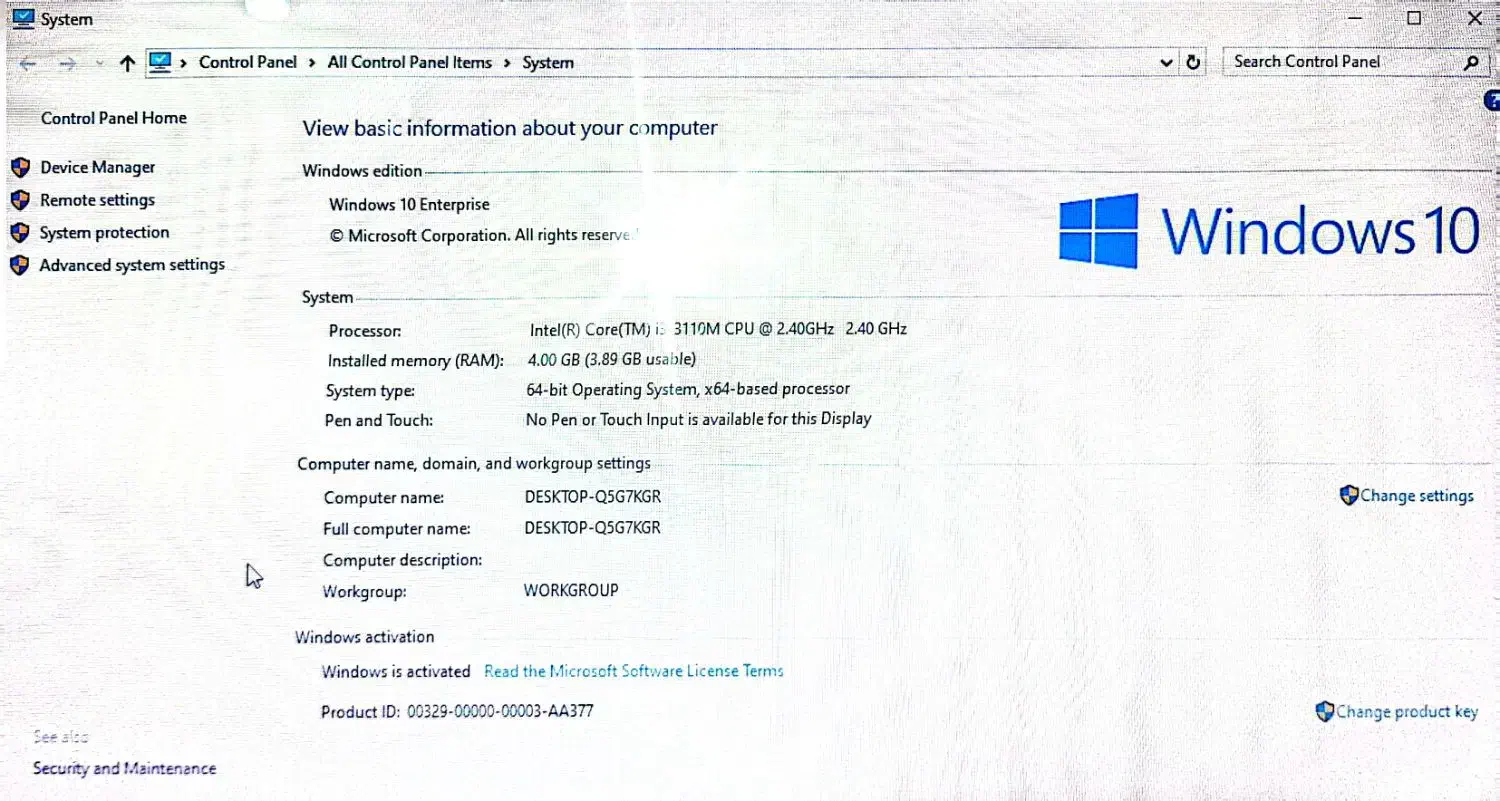Click the Computer name value 'DESKTOP-Q5G7KGR'
The width and height of the screenshot is (1500, 801).
click(x=592, y=497)
